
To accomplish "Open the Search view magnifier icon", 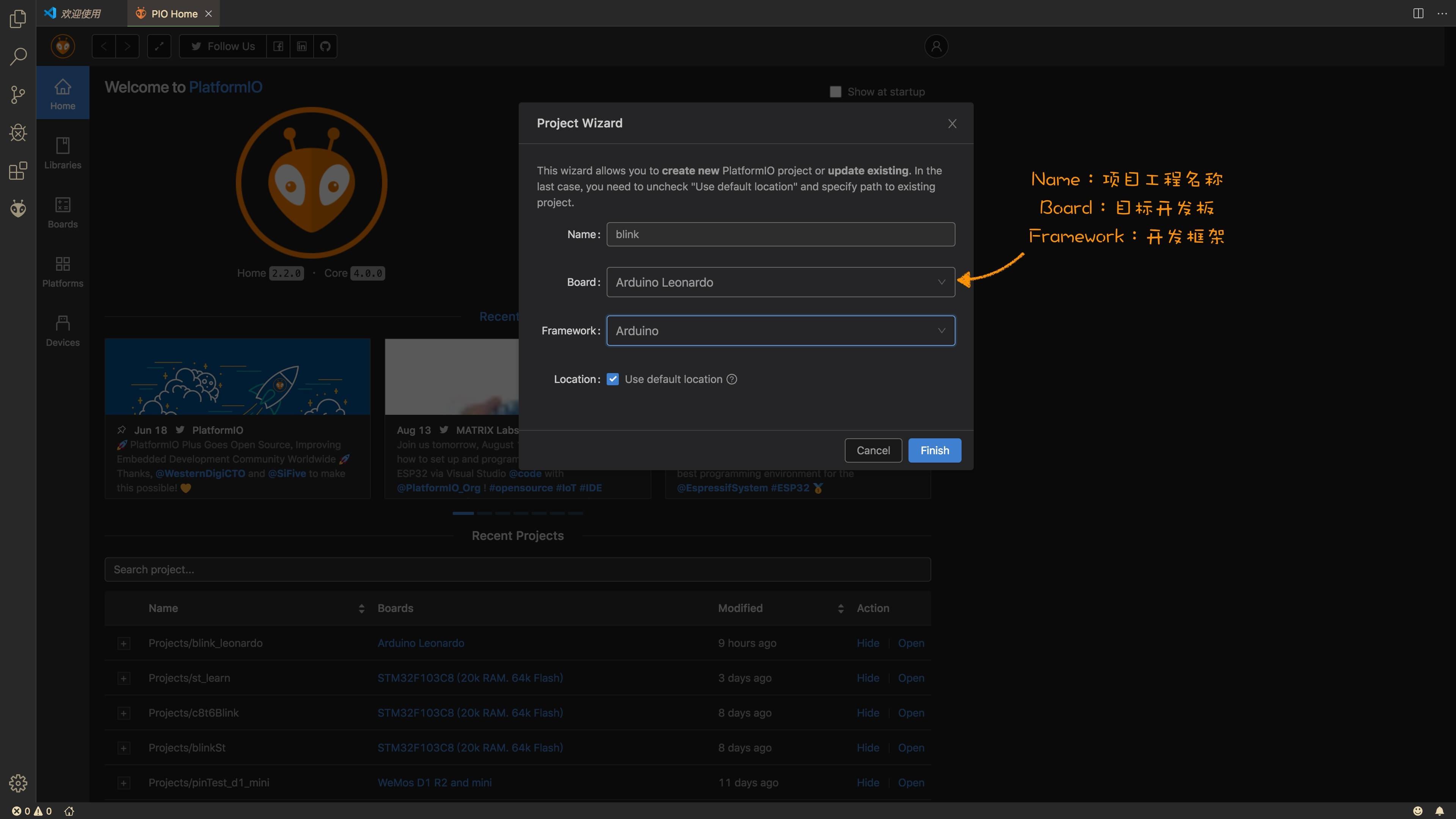I will [x=18, y=56].
